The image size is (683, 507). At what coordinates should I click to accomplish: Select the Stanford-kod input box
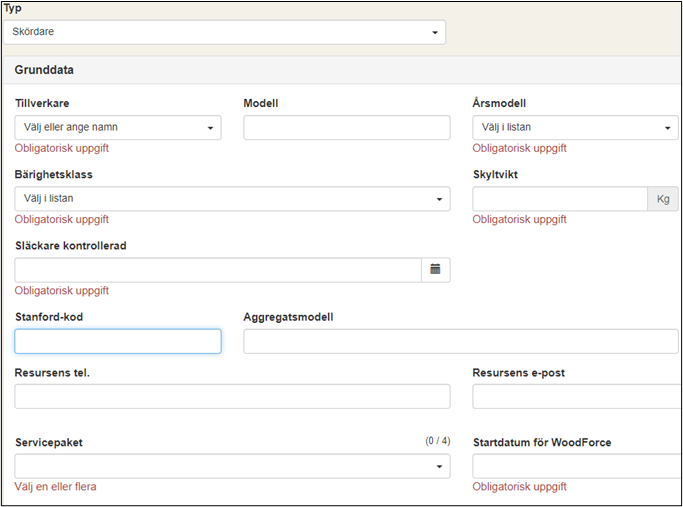pyautogui.click(x=118, y=342)
